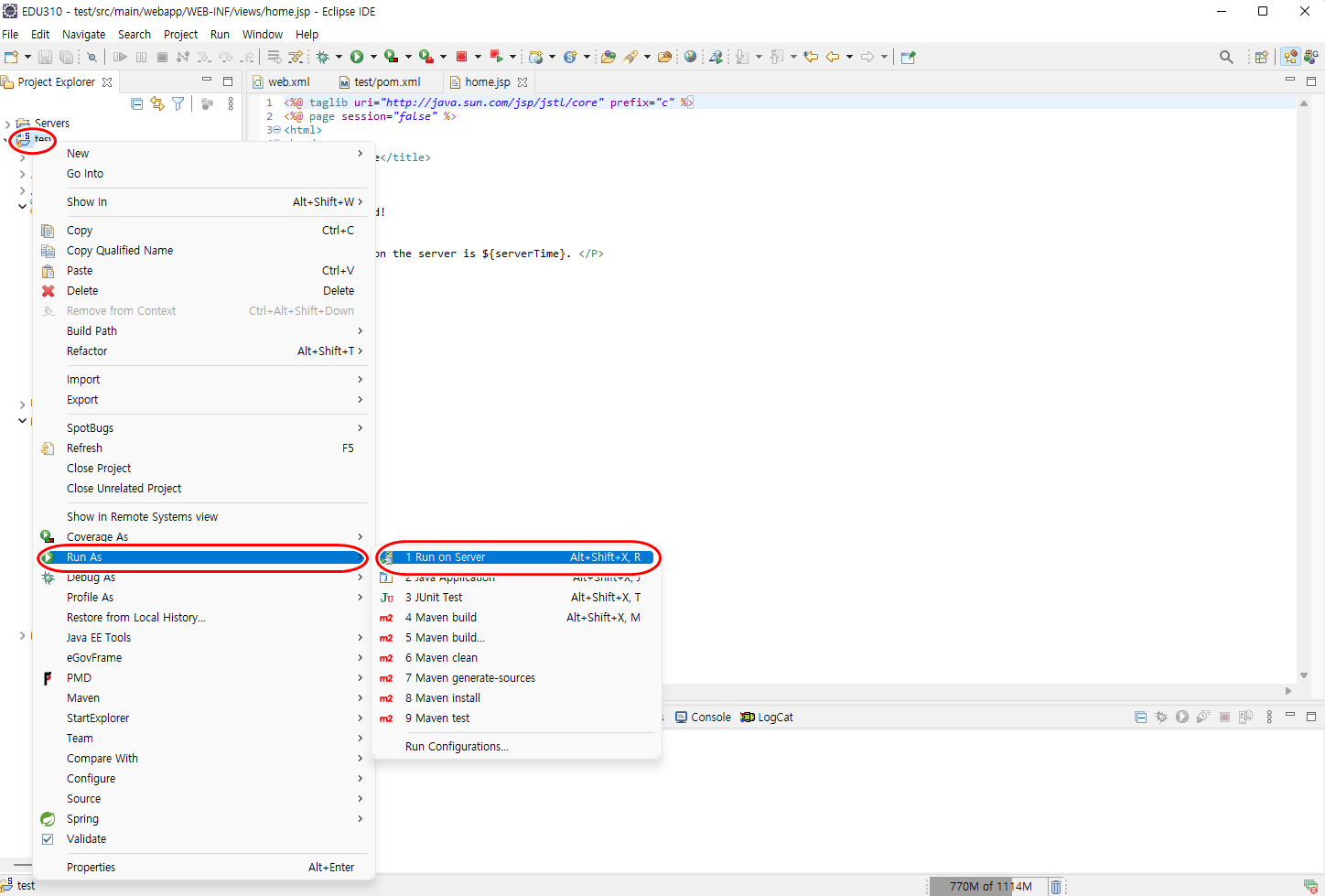1325x896 pixels.
Task: Click the New wizard toolbar icon
Action: coord(11,57)
